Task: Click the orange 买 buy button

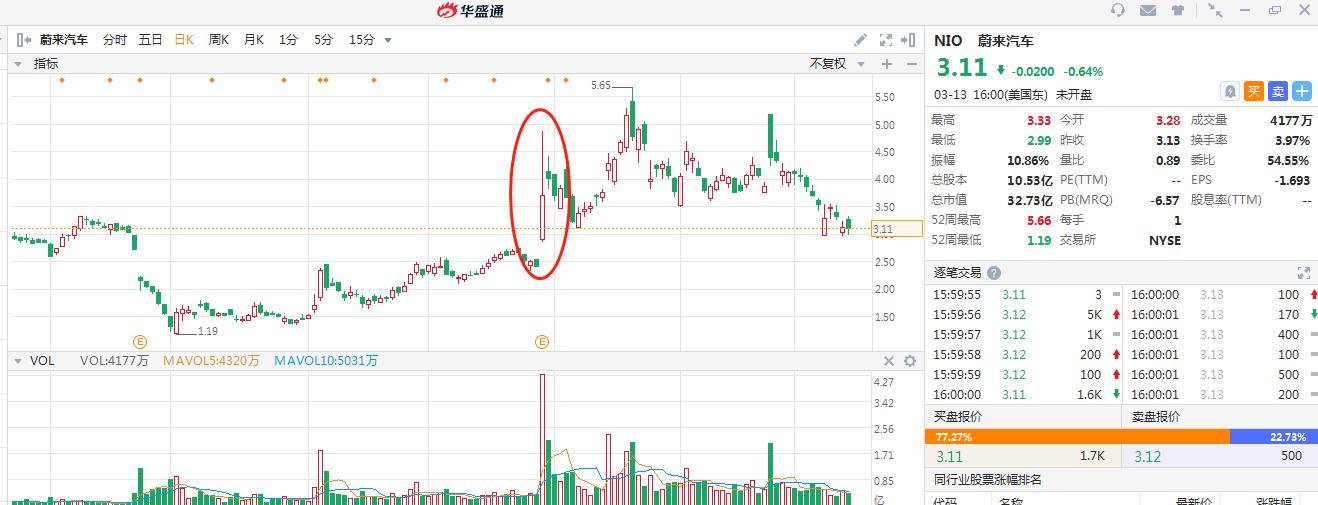Action: coord(1254,91)
